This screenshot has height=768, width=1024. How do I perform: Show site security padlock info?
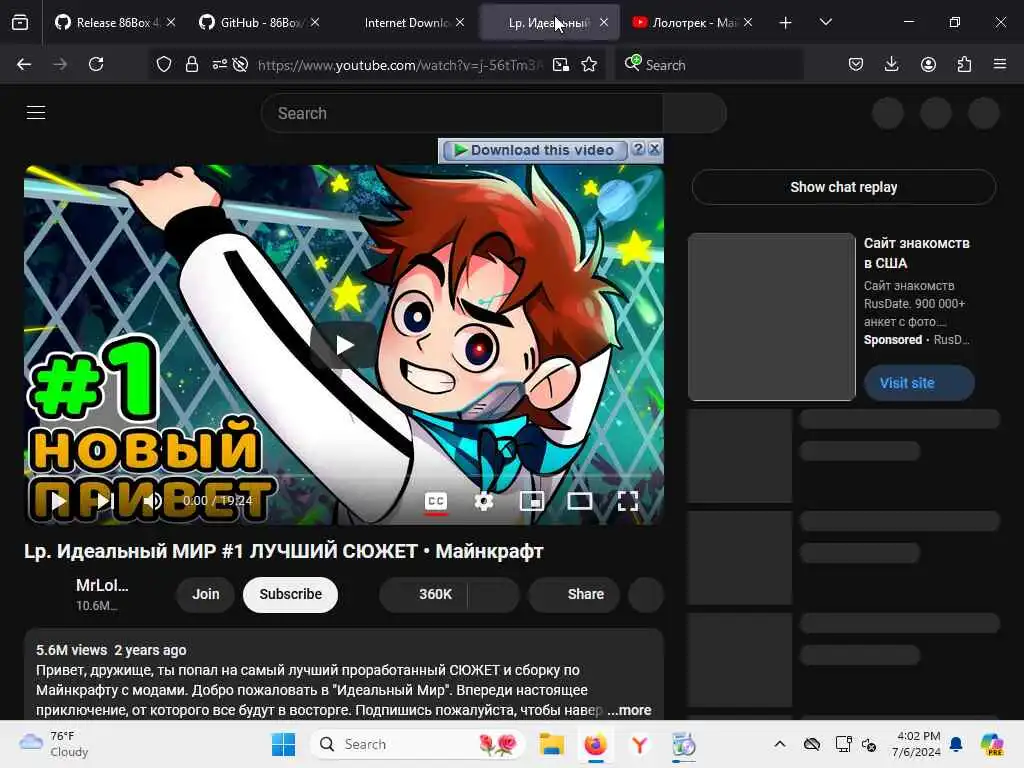click(x=191, y=64)
